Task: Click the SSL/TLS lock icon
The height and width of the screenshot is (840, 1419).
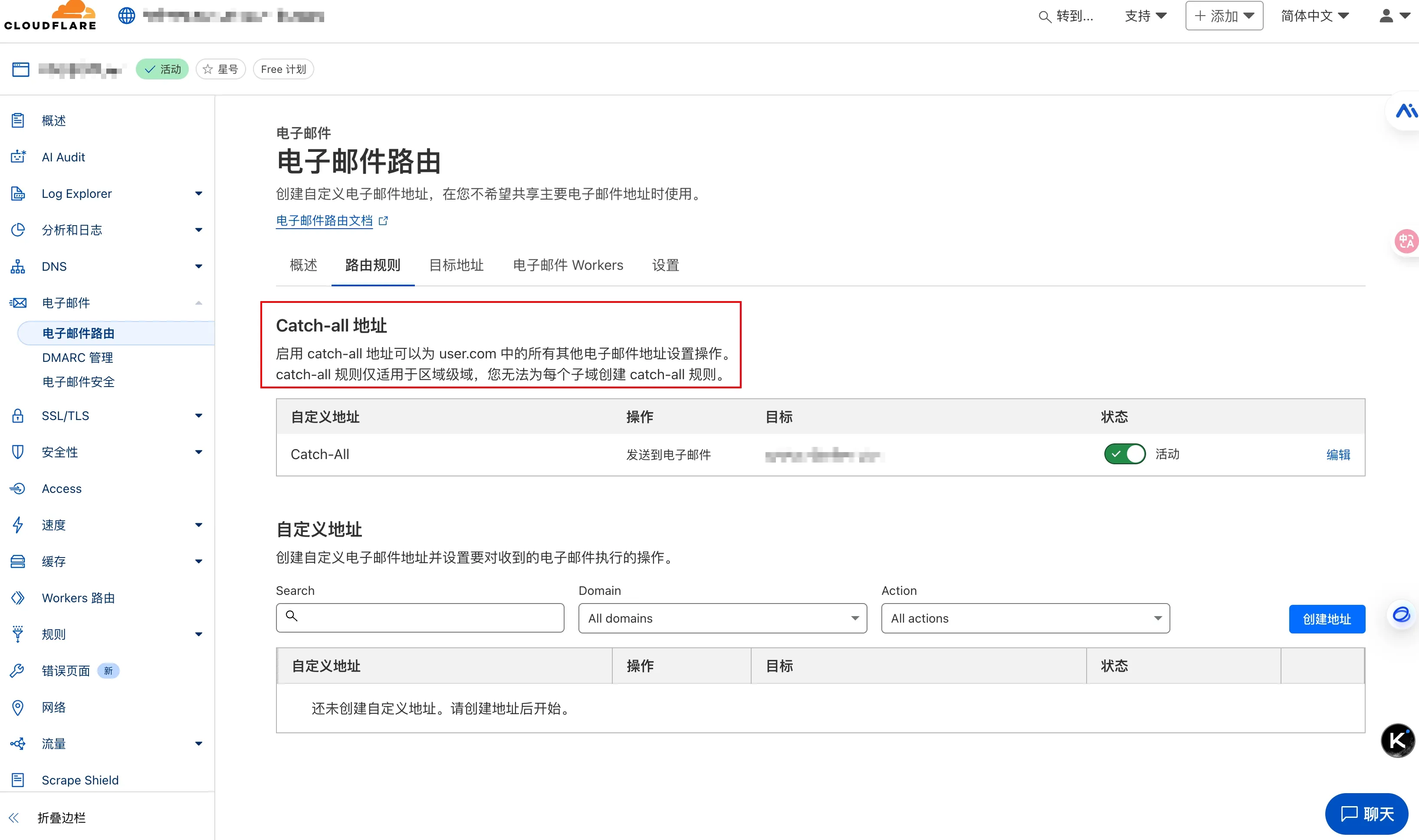Action: 18,416
